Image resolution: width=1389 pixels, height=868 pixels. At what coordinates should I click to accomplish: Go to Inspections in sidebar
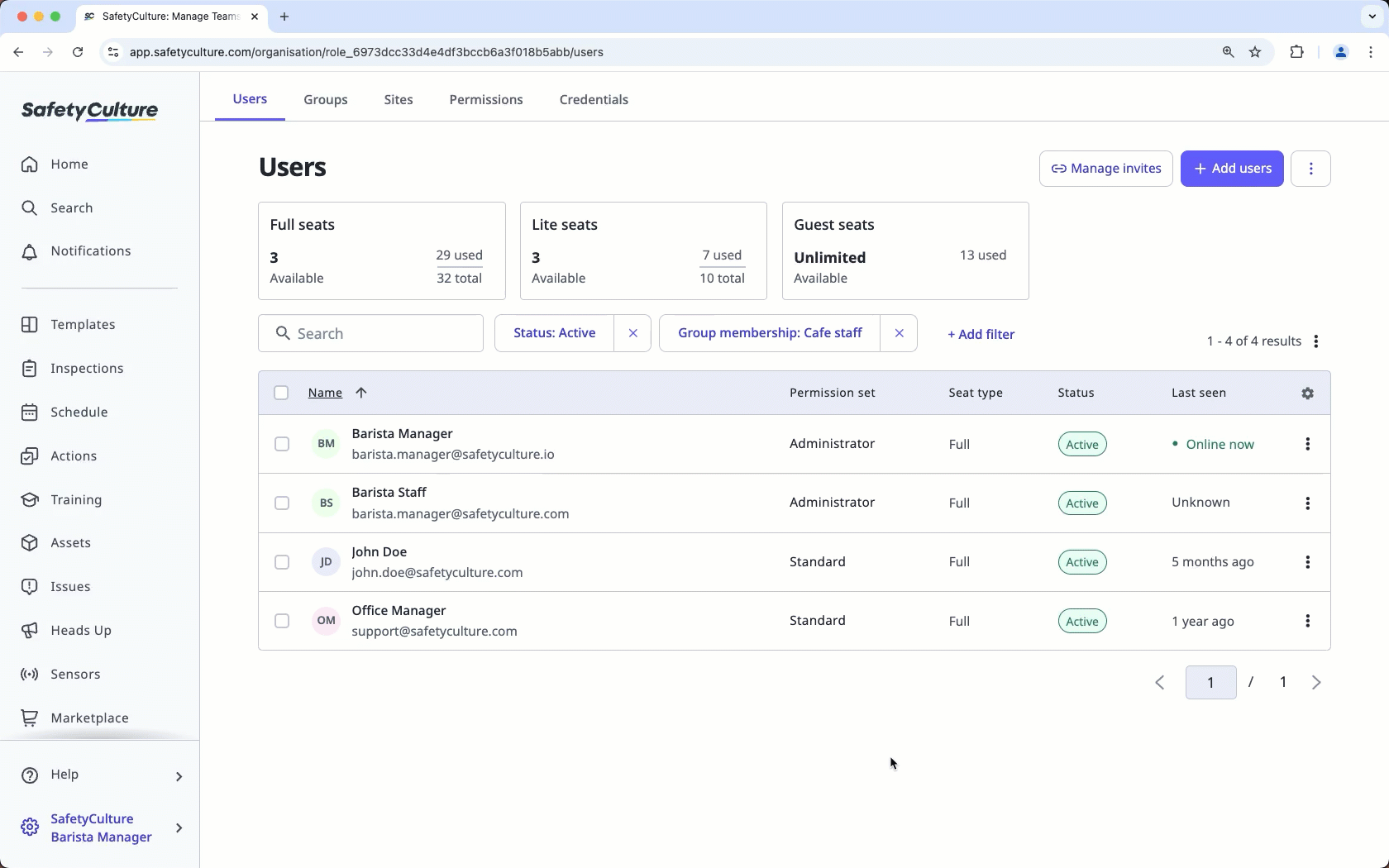click(x=72, y=369)
